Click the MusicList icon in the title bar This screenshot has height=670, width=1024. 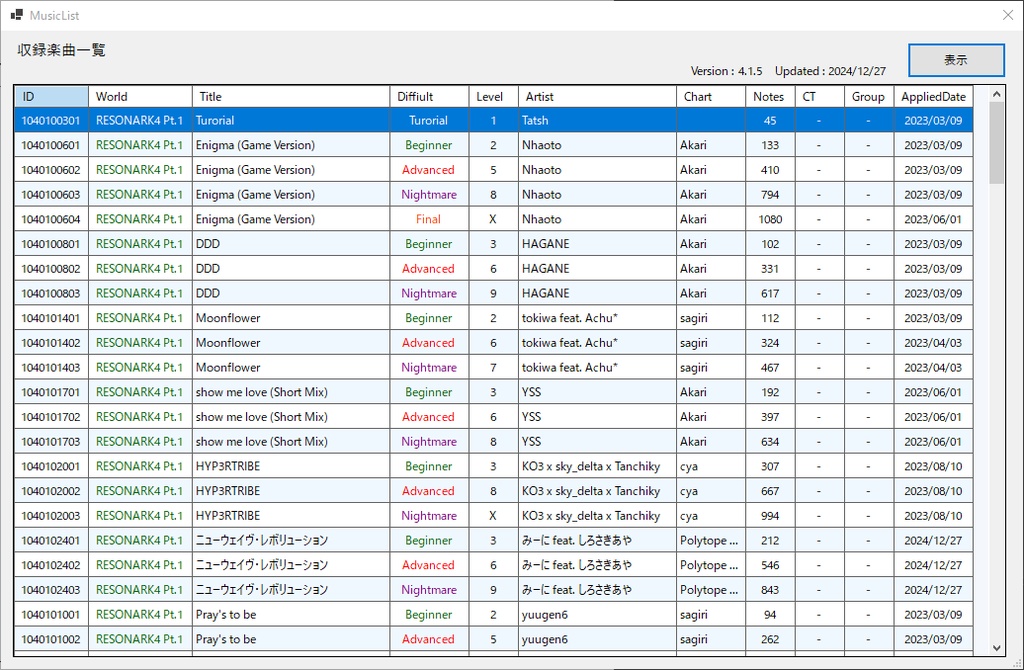(15, 14)
